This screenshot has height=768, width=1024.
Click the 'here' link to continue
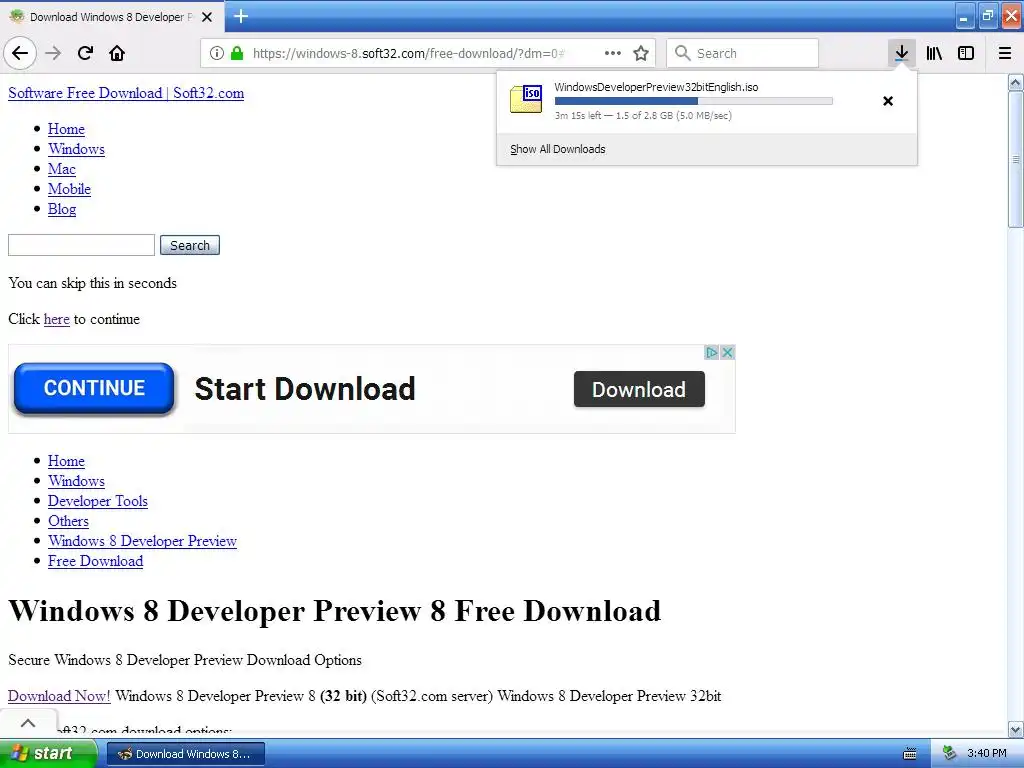click(56, 319)
